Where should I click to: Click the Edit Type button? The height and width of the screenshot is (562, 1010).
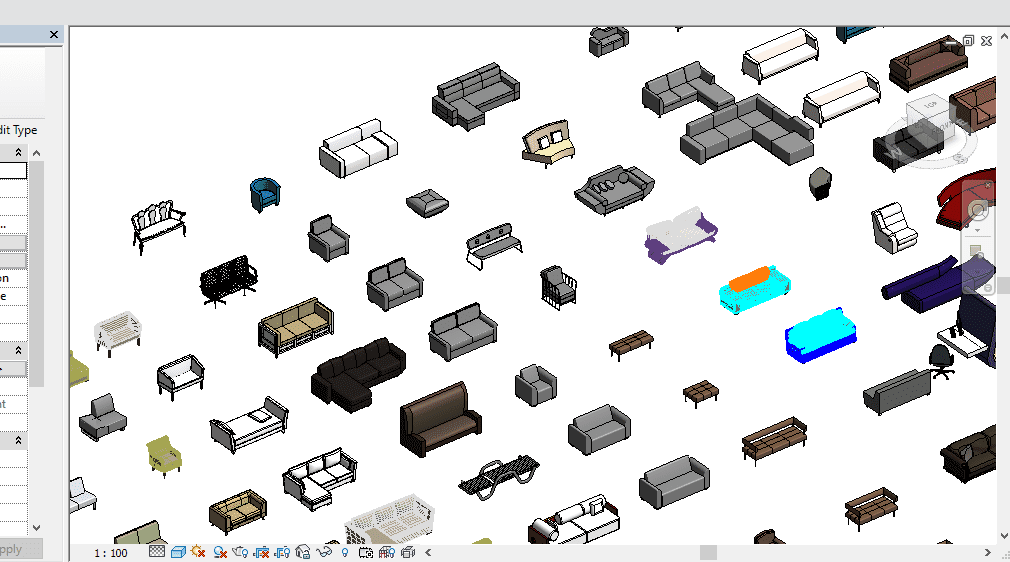tap(18, 130)
